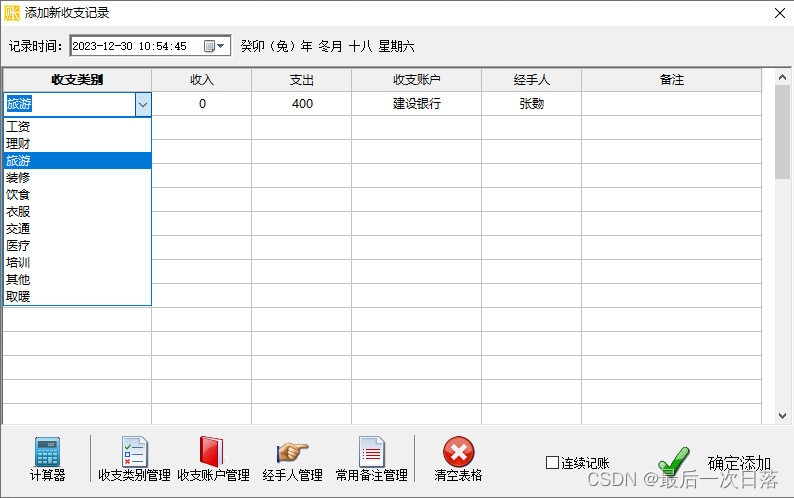Click the vertical scrollbar thumb
Viewport: 794px width, 498px height.
[782, 132]
